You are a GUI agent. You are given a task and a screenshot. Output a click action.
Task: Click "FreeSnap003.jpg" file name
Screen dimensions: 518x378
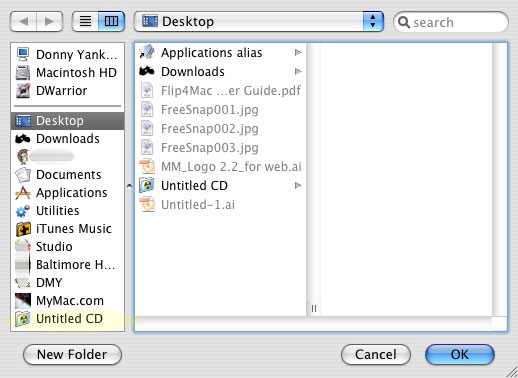(x=210, y=148)
